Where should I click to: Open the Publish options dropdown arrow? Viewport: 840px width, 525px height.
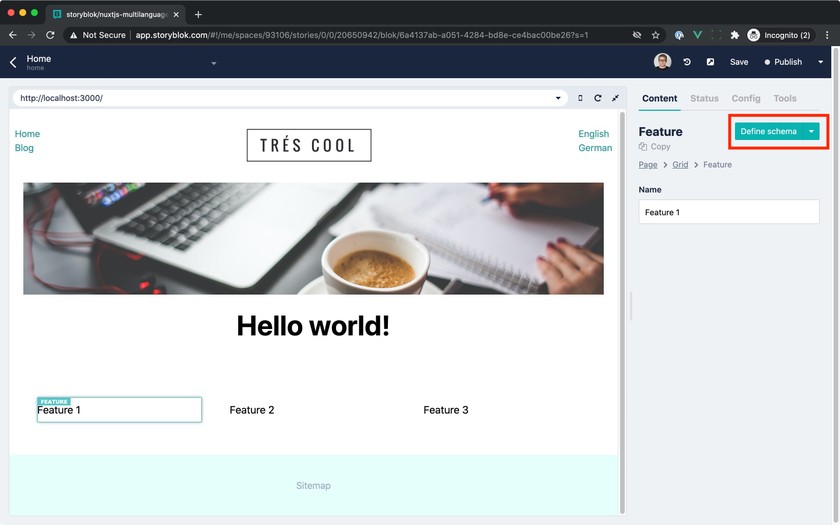(x=821, y=62)
